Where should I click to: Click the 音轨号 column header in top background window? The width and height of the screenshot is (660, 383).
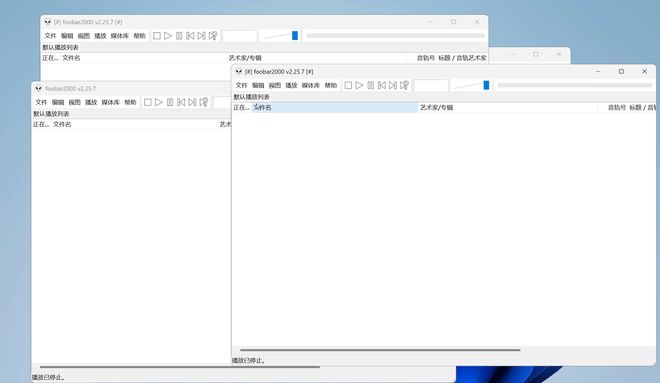tap(426, 58)
